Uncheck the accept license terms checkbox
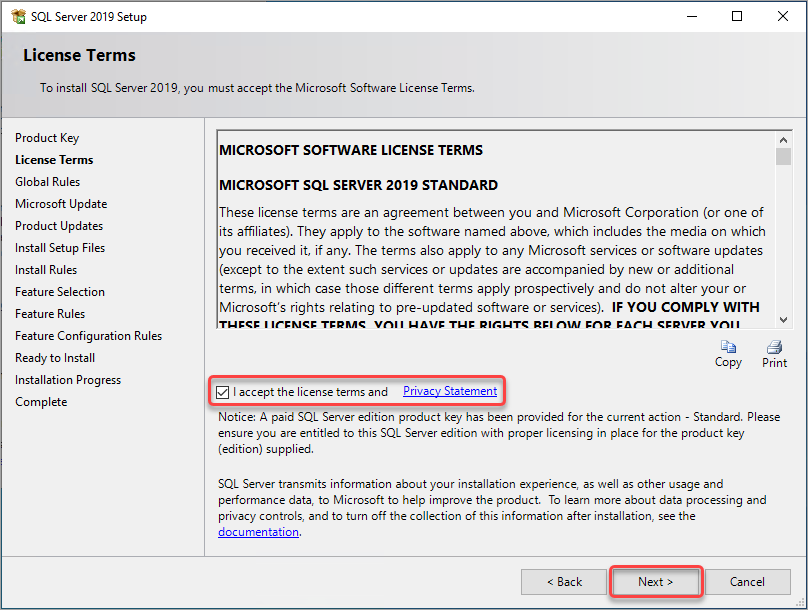This screenshot has height=610, width=808. tap(223, 392)
